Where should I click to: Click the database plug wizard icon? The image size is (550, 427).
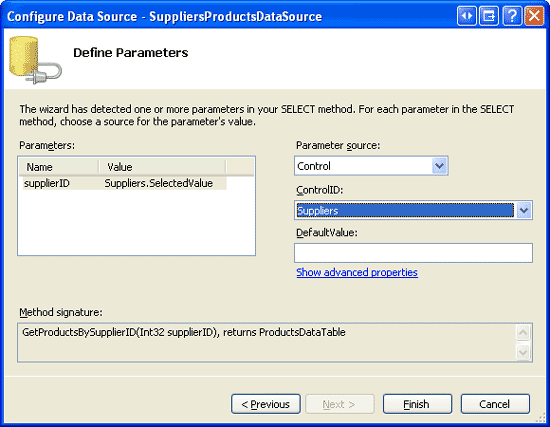35,60
